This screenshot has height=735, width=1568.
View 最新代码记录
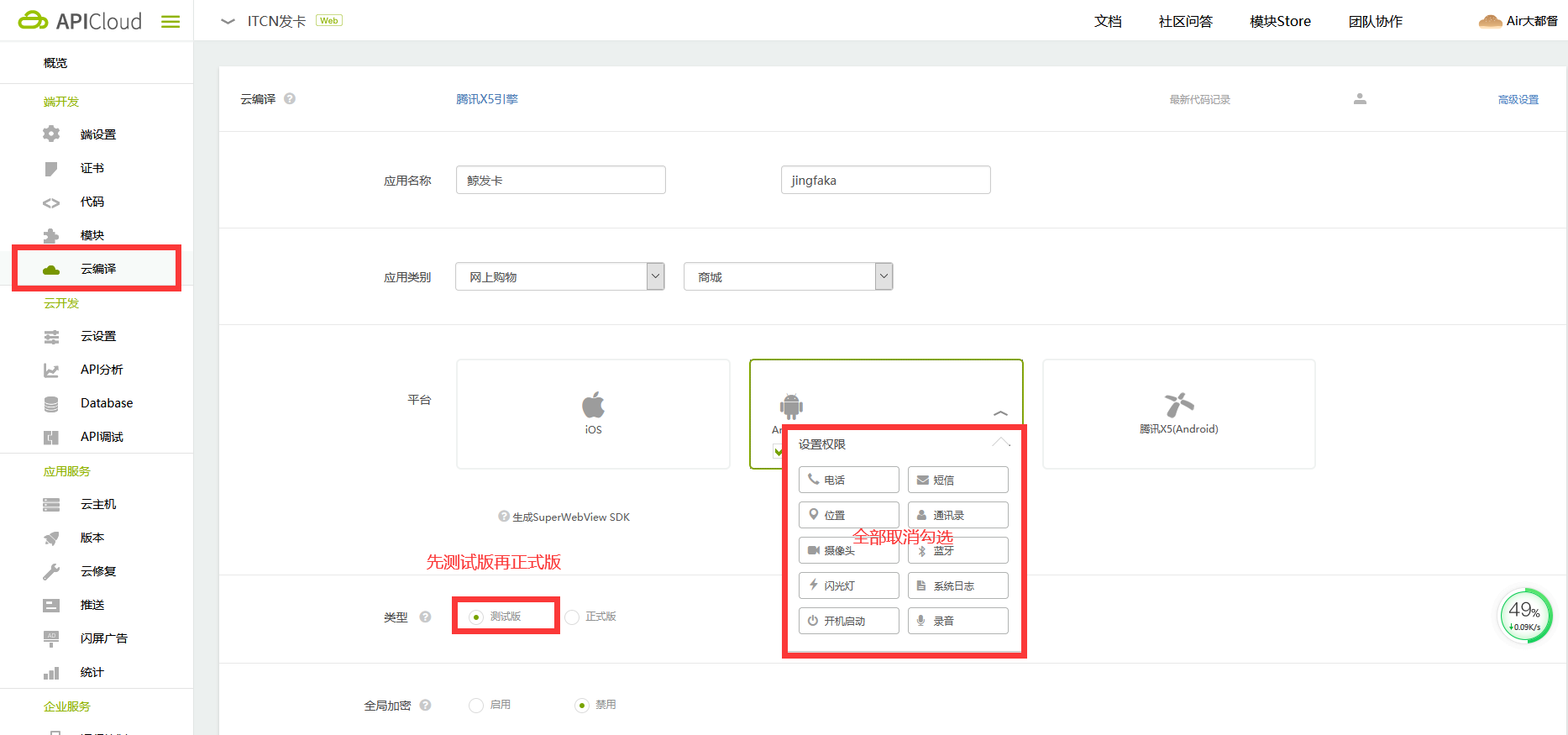point(1199,99)
